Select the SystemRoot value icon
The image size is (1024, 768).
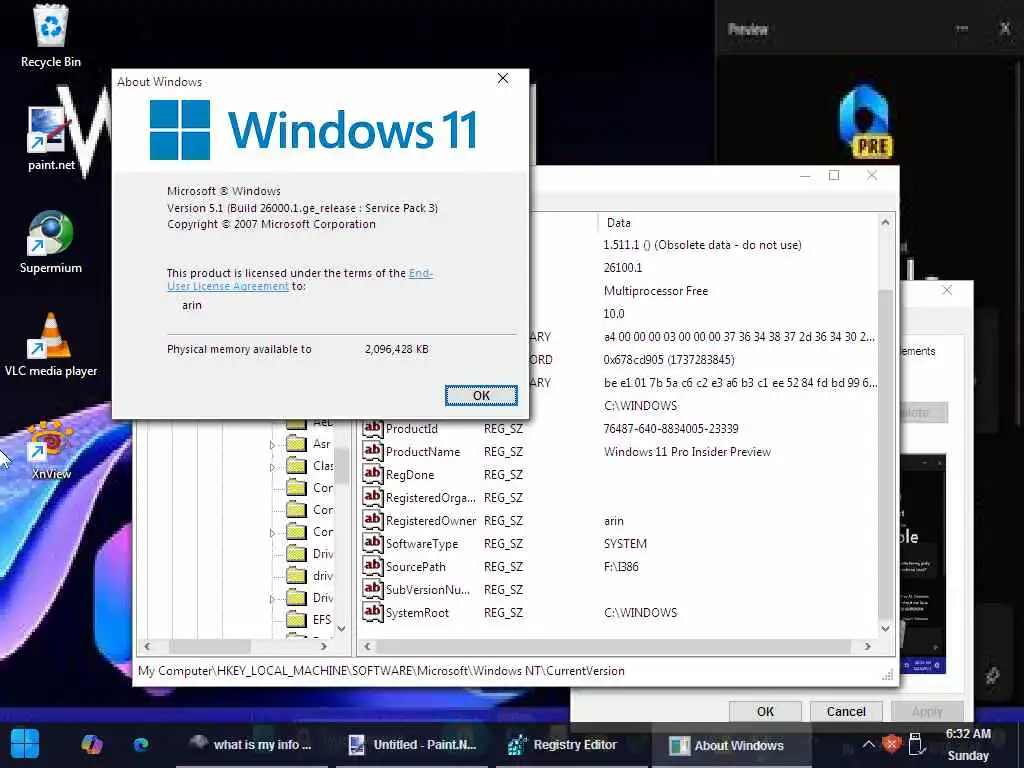pyautogui.click(x=372, y=612)
